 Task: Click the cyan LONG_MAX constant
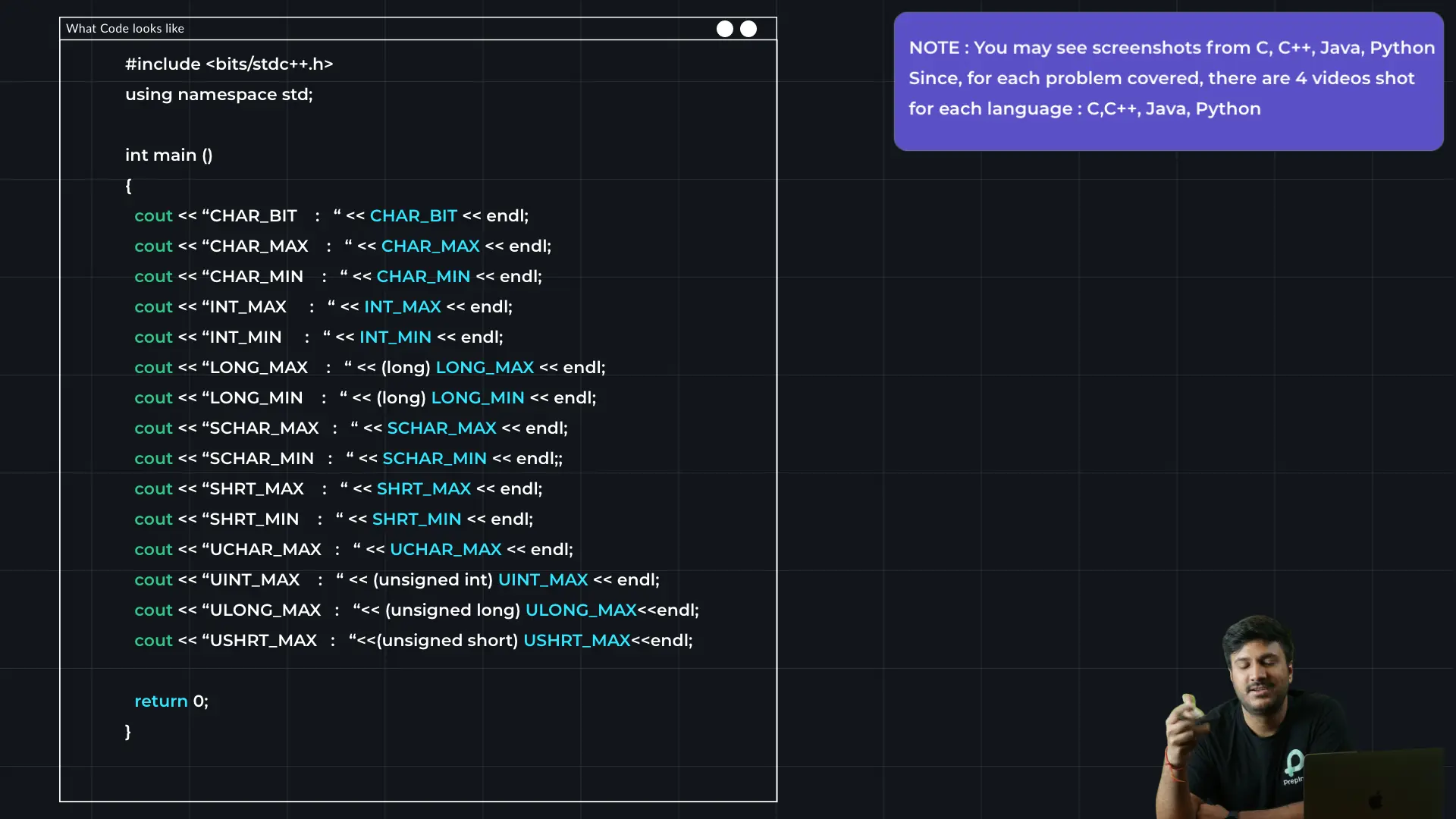point(485,368)
